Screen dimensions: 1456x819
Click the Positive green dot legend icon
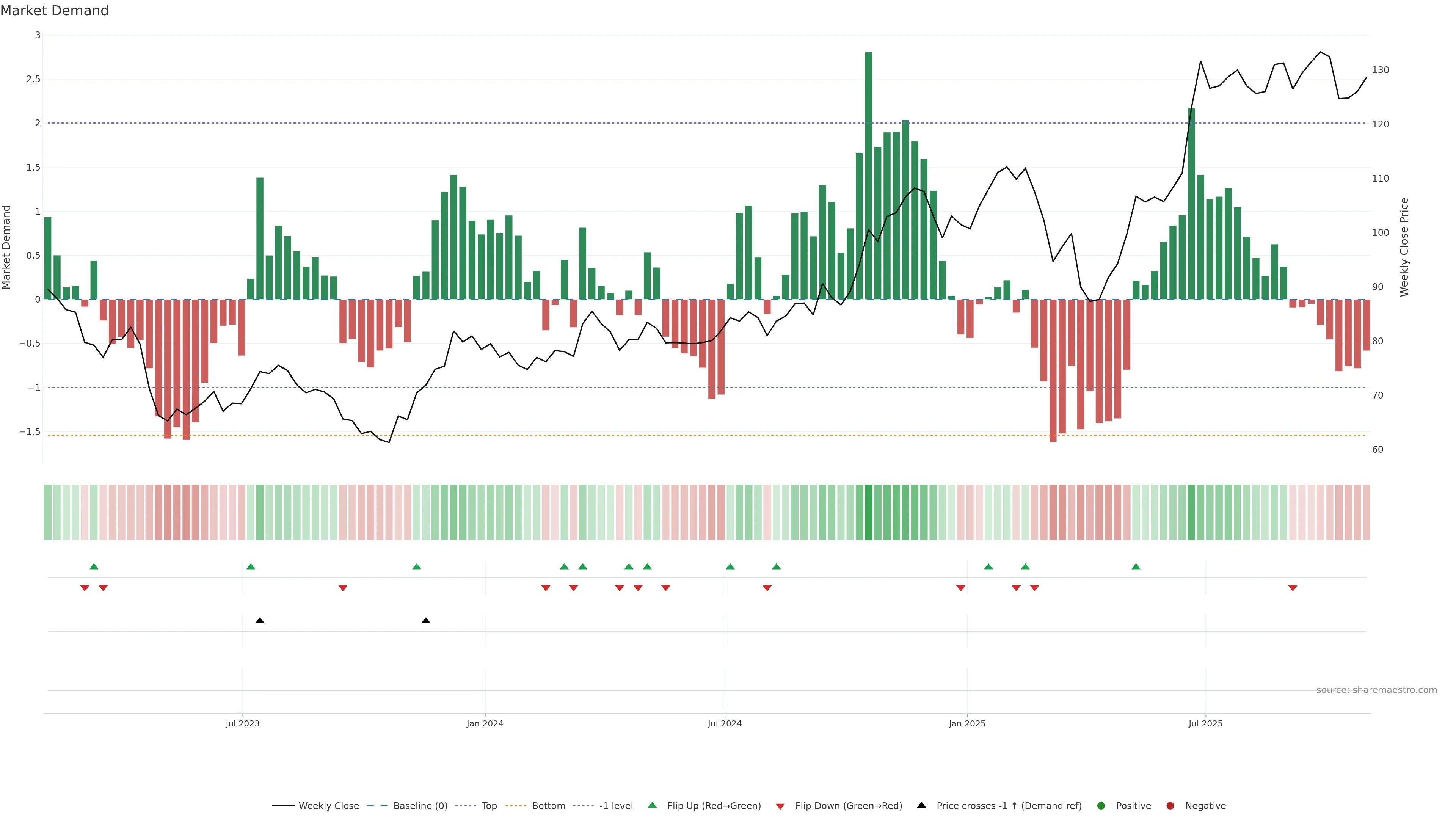pos(1100,805)
